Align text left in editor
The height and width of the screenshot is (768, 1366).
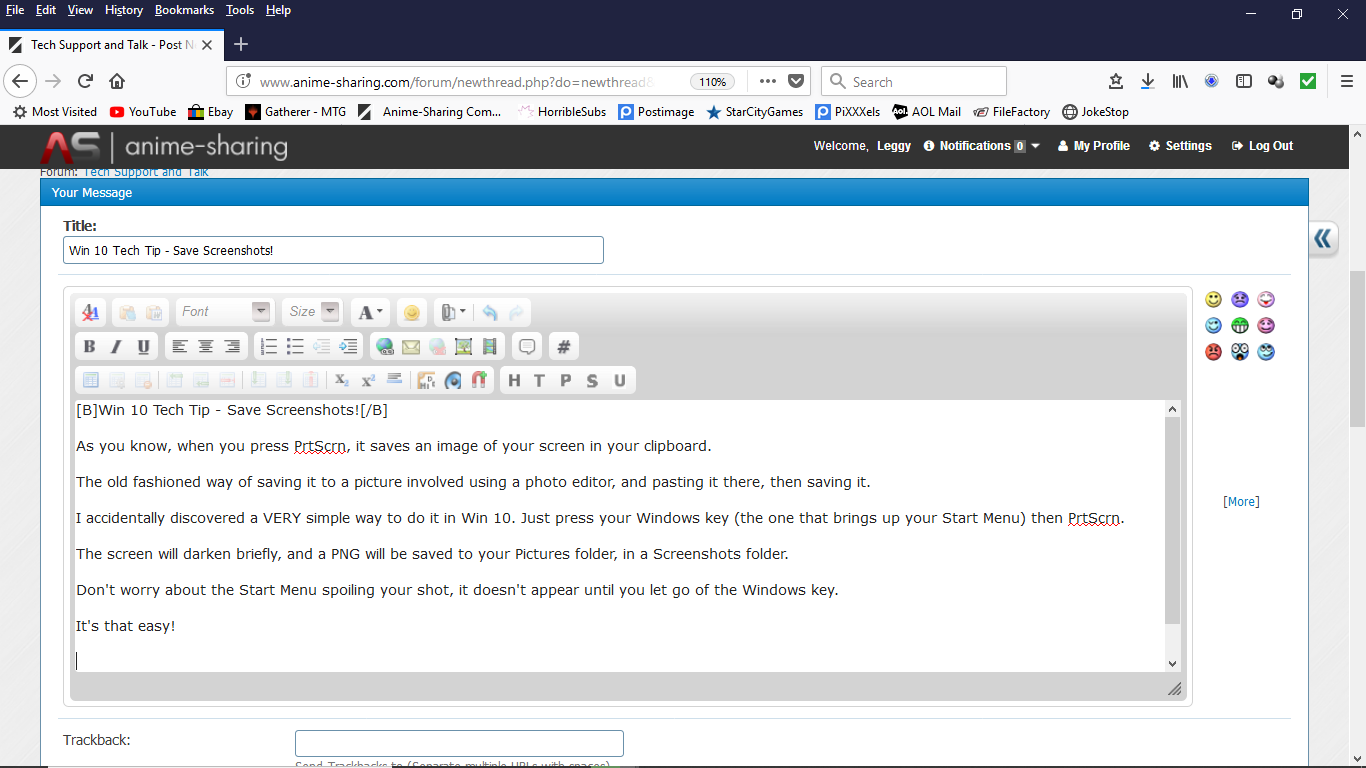179,347
